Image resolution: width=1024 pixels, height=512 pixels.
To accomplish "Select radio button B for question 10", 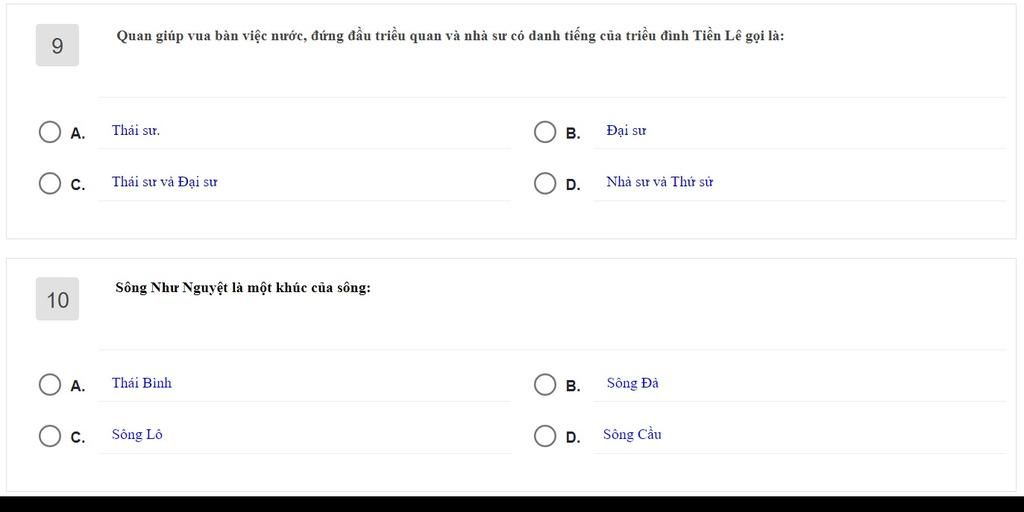I will click(x=545, y=385).
